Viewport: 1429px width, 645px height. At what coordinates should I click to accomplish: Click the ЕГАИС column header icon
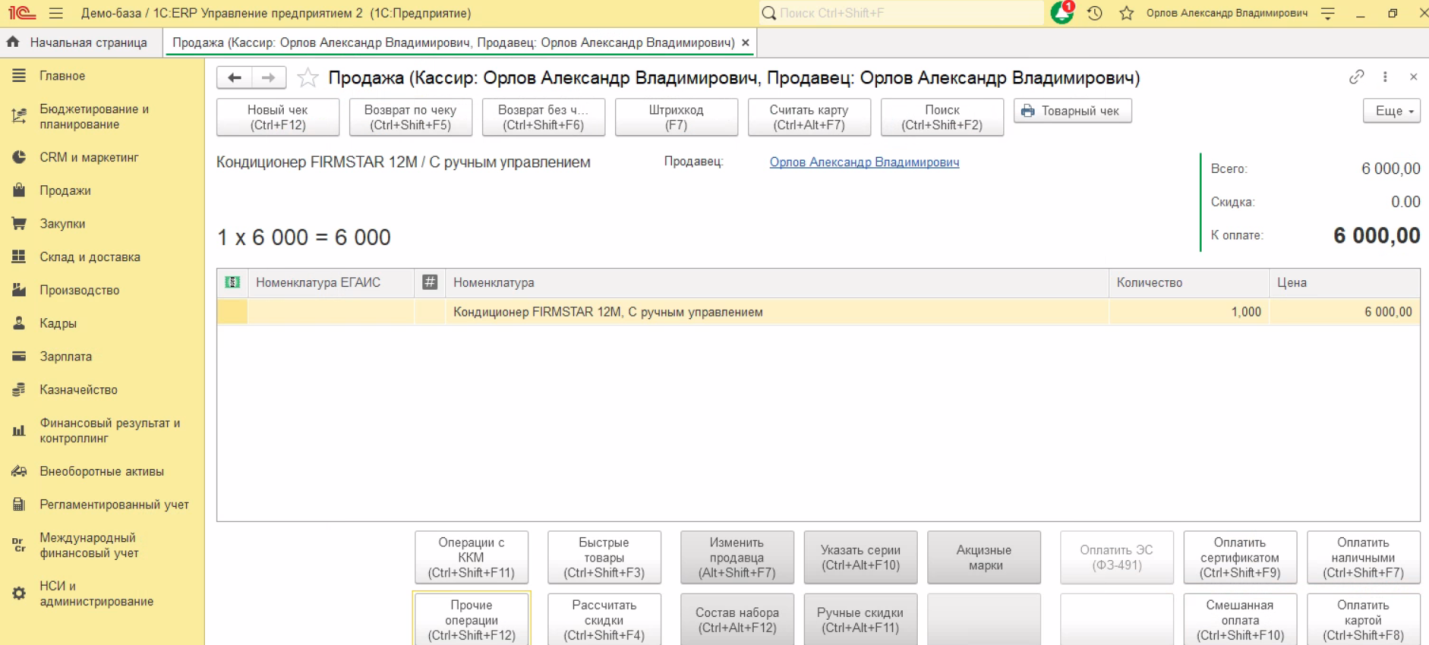[x=232, y=283]
